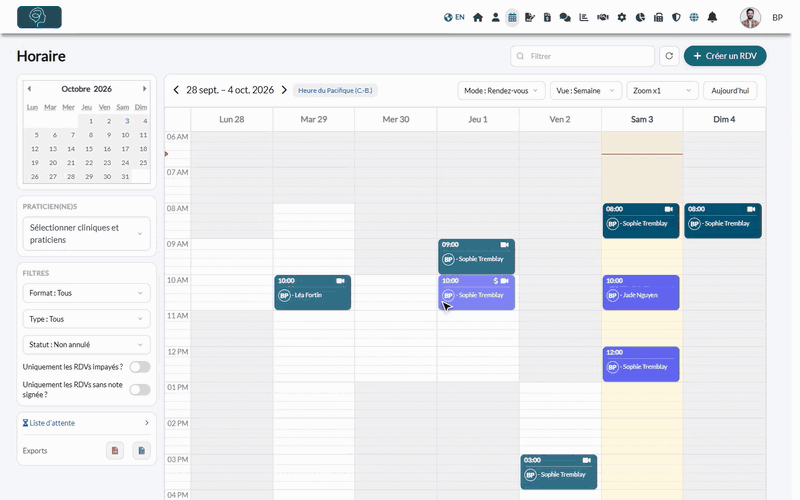800x500 pixels.
Task: Click the dollar icon on Jeu 10:00 appointment
Action: point(495,281)
